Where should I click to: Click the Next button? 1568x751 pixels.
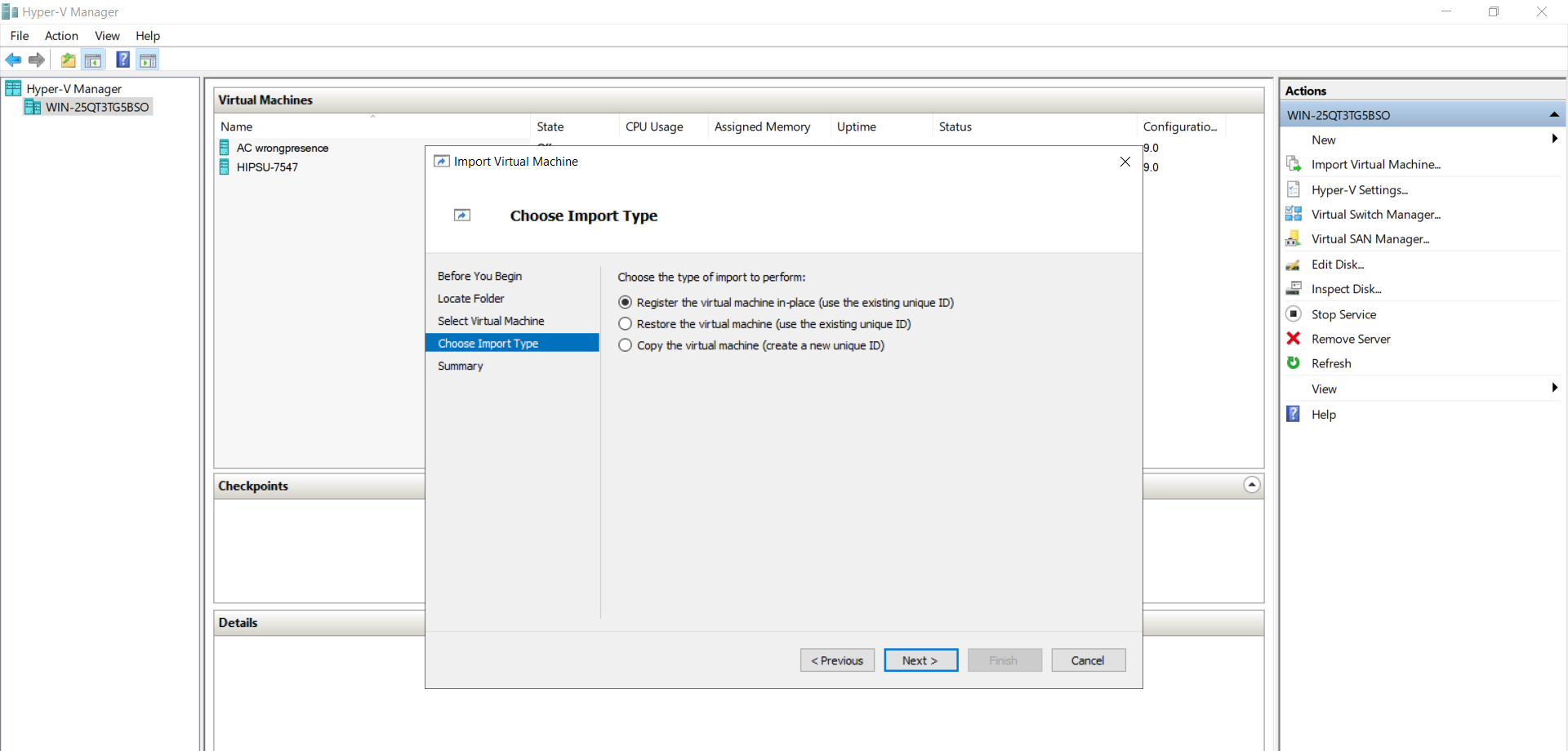[x=920, y=660]
